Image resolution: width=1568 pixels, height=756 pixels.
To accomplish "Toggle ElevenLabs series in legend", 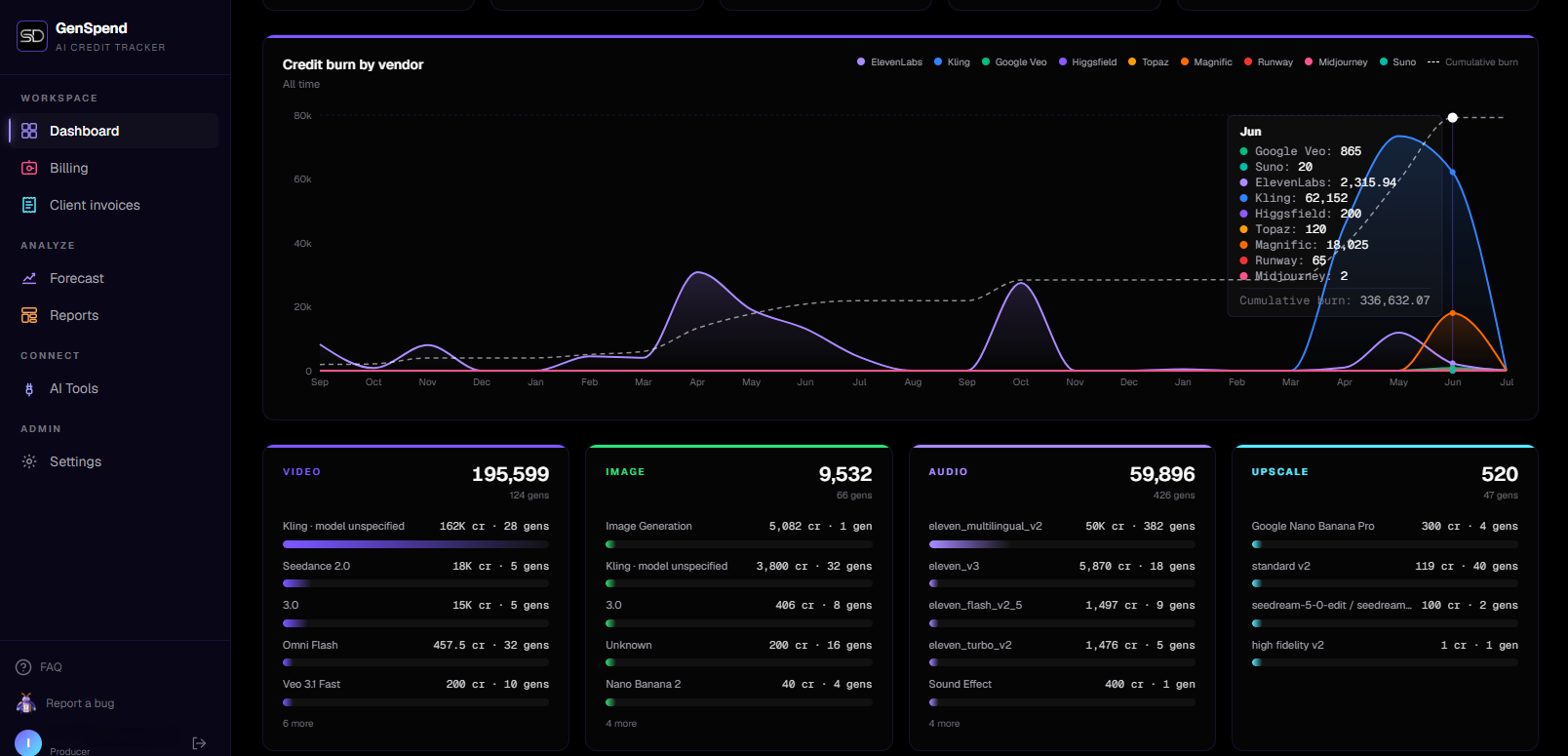I will click(x=889, y=61).
